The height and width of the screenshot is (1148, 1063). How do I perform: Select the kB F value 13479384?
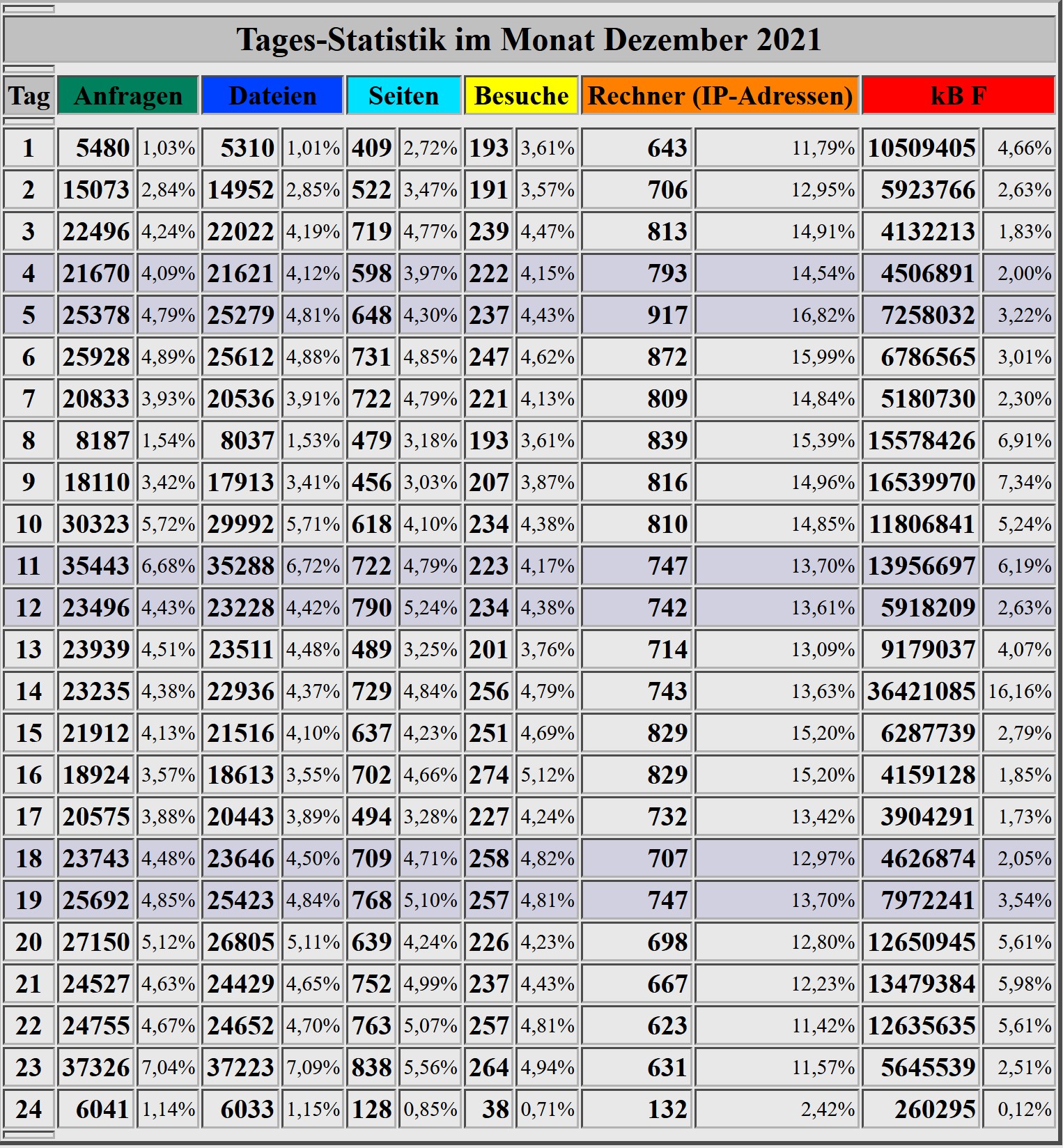[922, 984]
